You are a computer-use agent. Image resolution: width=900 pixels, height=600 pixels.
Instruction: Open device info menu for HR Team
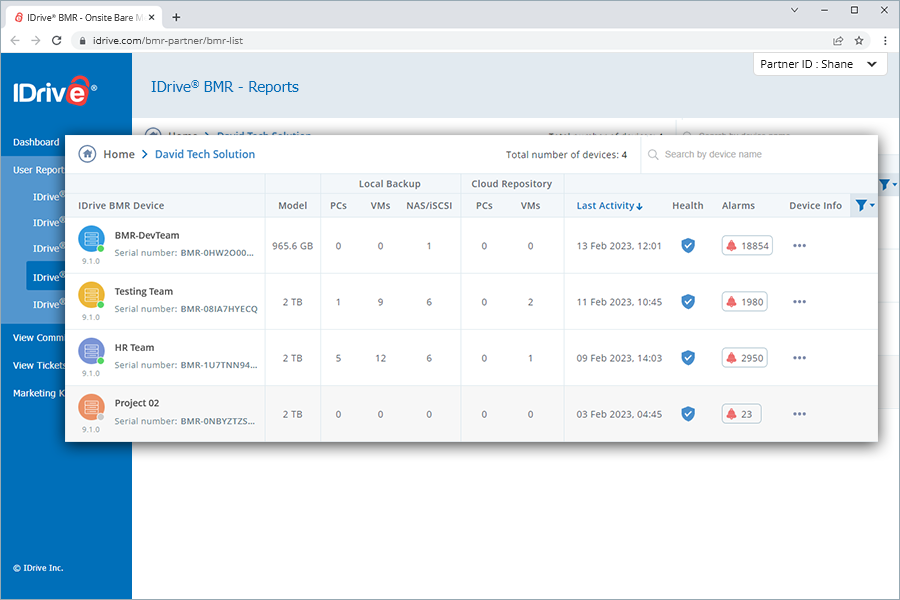point(800,358)
